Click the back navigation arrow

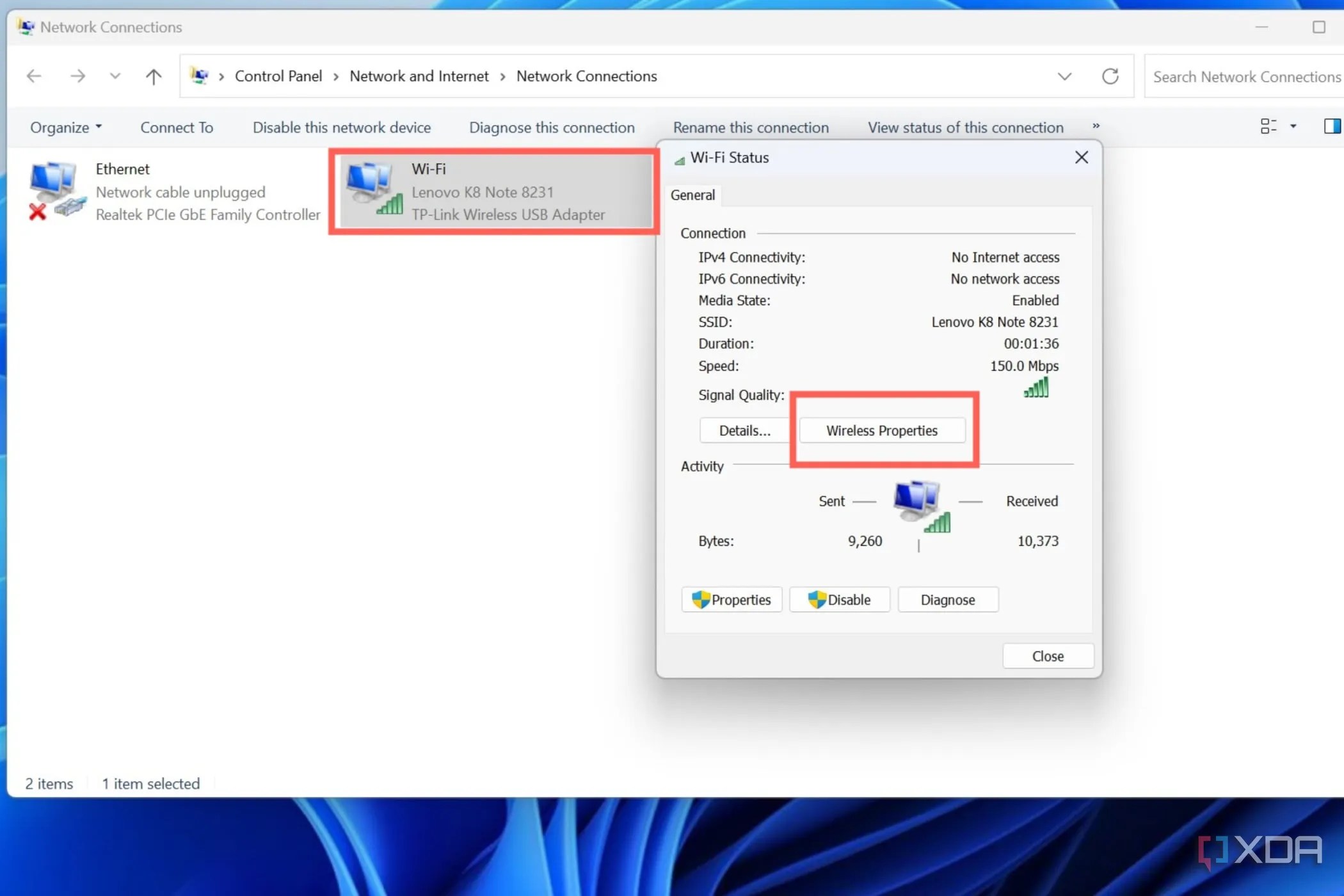[x=33, y=76]
